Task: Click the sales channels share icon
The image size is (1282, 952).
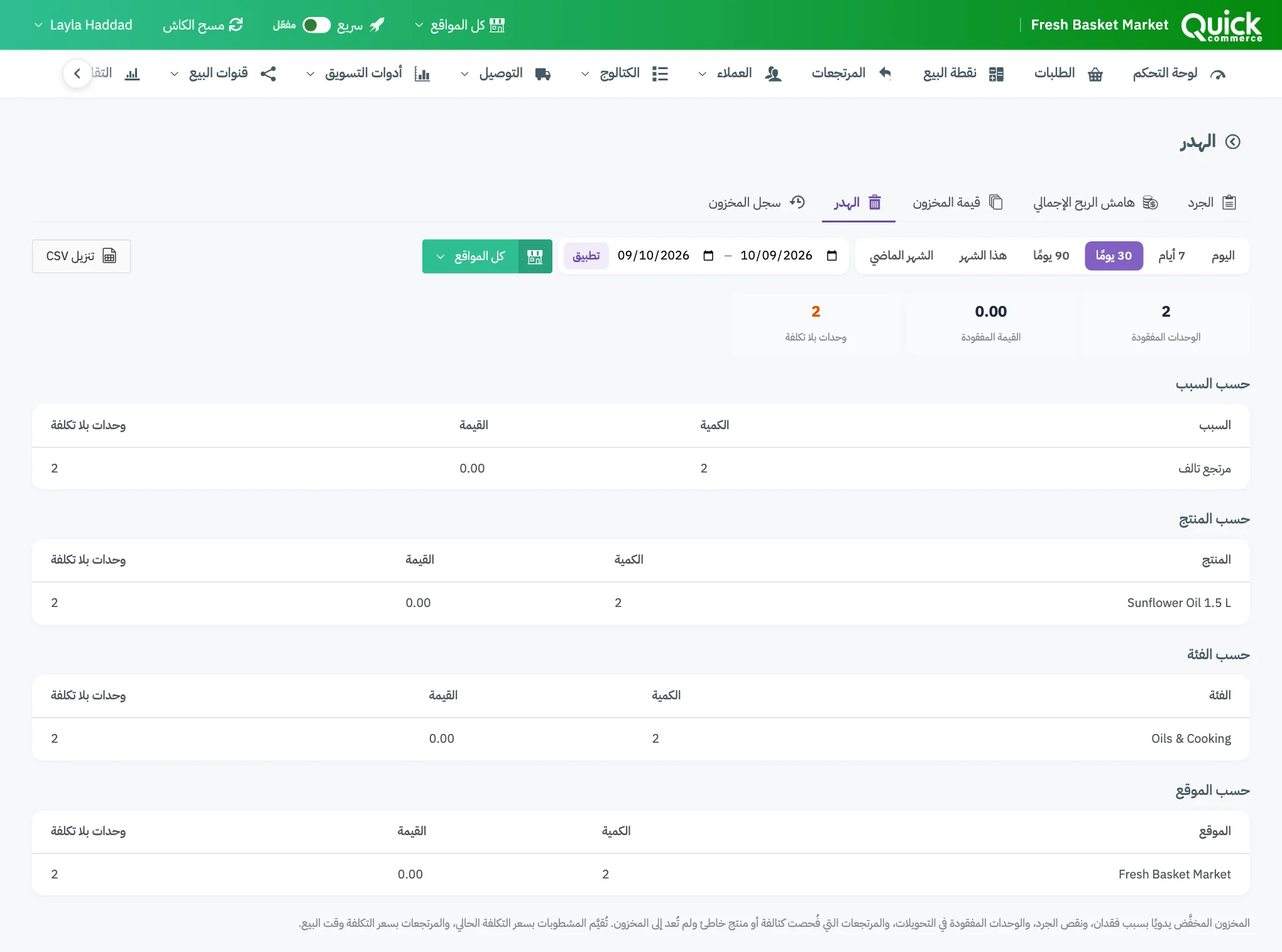Action: click(x=268, y=74)
